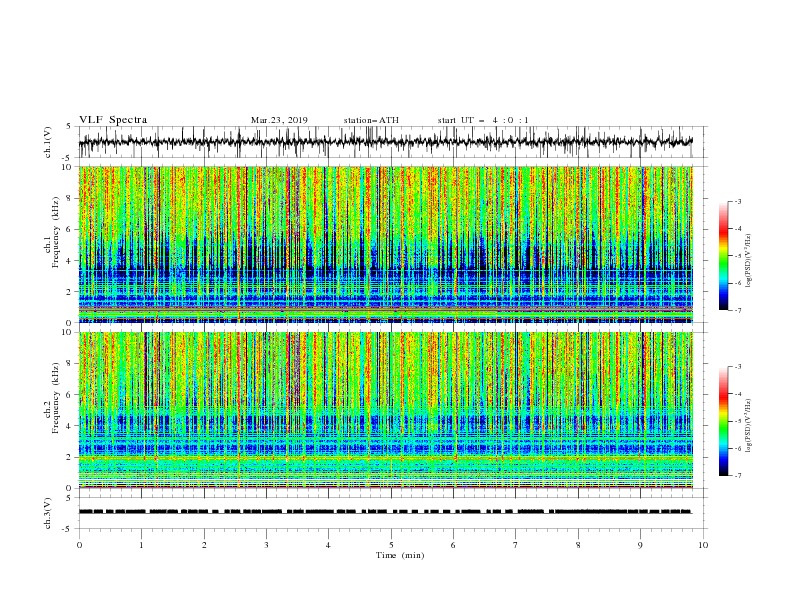Viewport: 792px width, 612px height.
Task: Click inside the ch.2 spectrogram panel
Action: pyautogui.click(x=386, y=410)
